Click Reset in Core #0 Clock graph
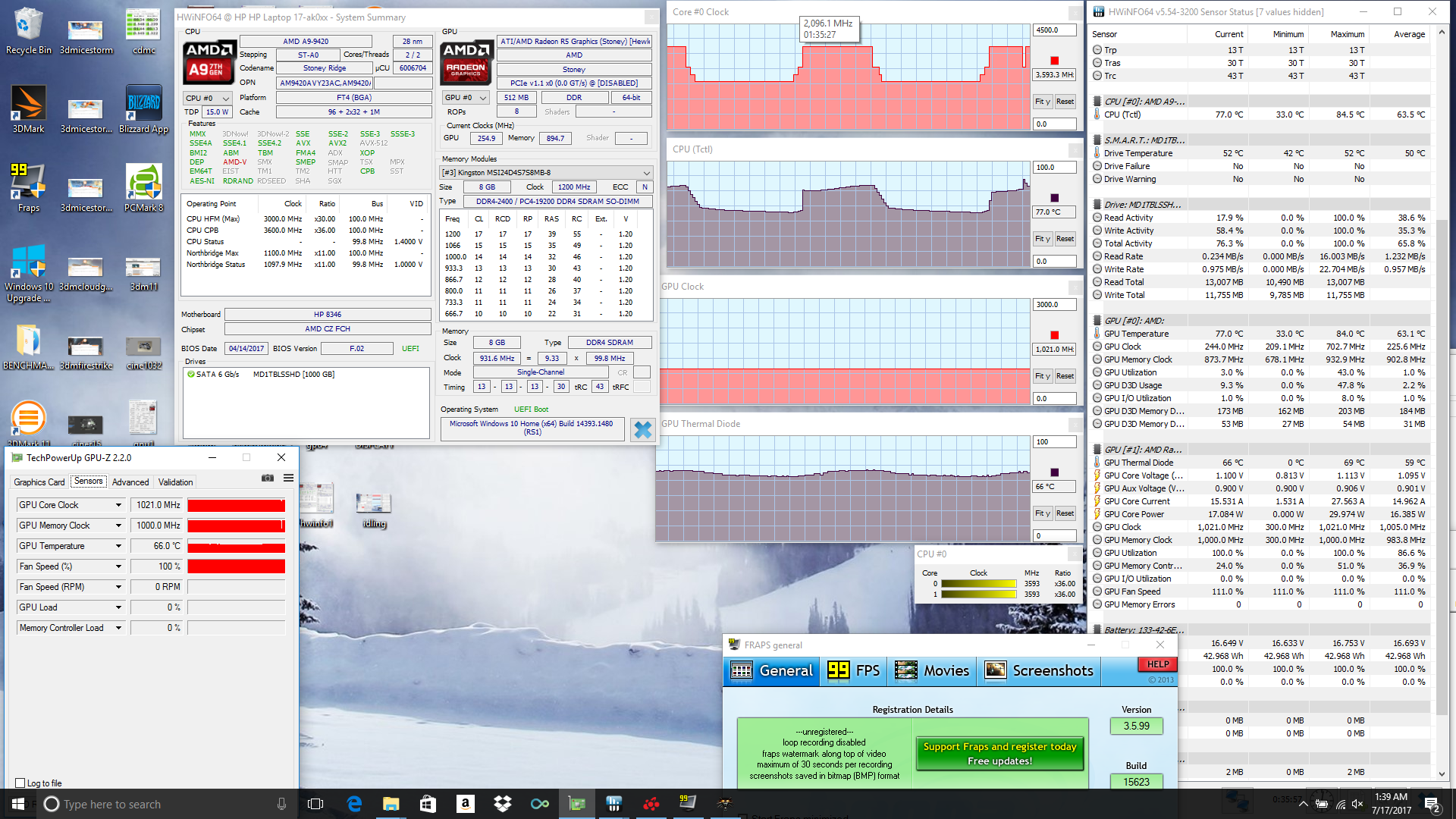The height and width of the screenshot is (819, 1456). click(x=1065, y=101)
